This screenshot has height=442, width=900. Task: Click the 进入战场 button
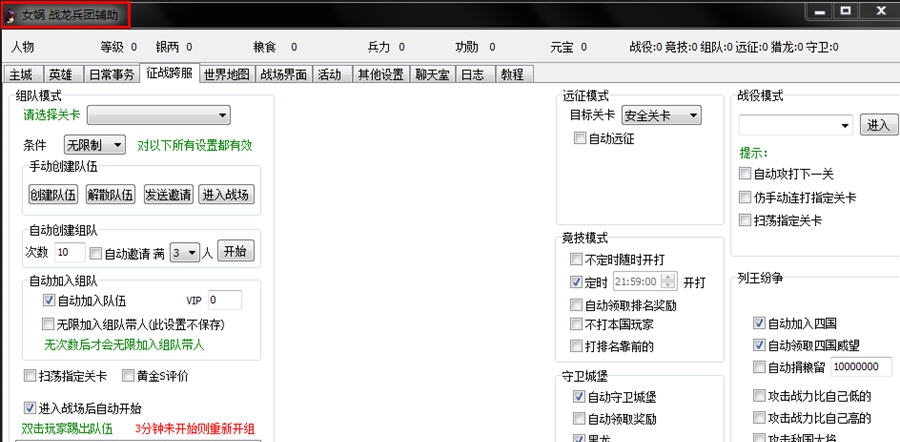click(x=225, y=195)
